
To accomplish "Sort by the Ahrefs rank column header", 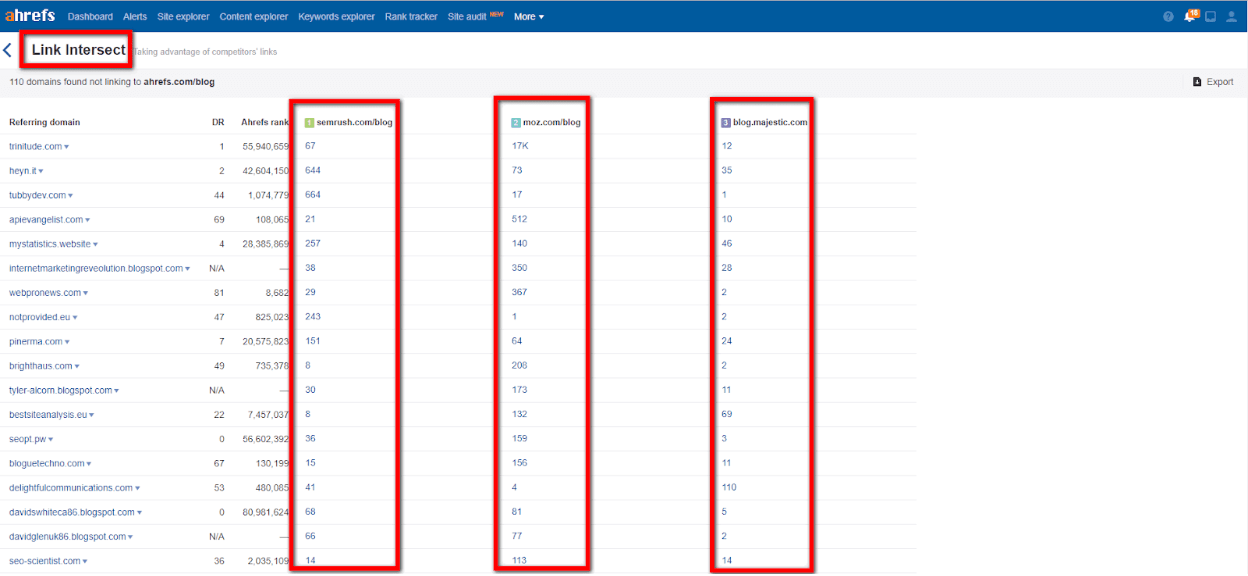I will 265,122.
